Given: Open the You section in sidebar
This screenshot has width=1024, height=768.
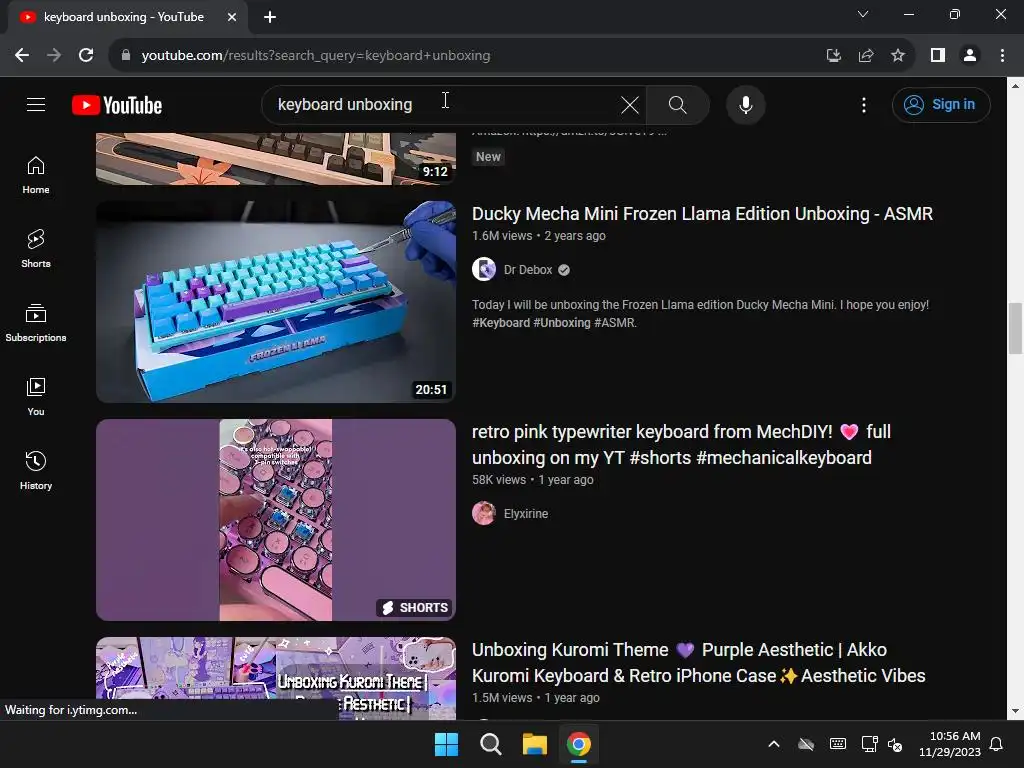Looking at the screenshot, I should [x=36, y=396].
